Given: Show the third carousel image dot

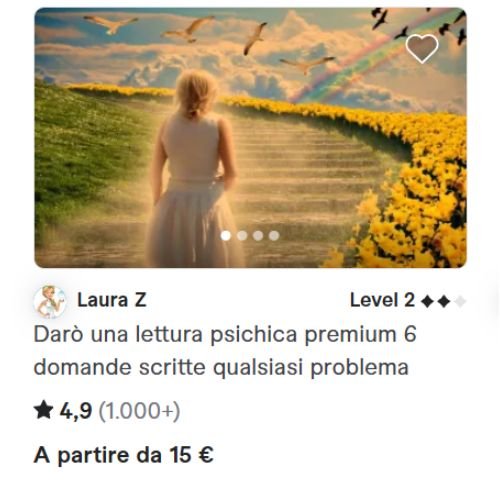Looking at the screenshot, I should click(258, 236).
